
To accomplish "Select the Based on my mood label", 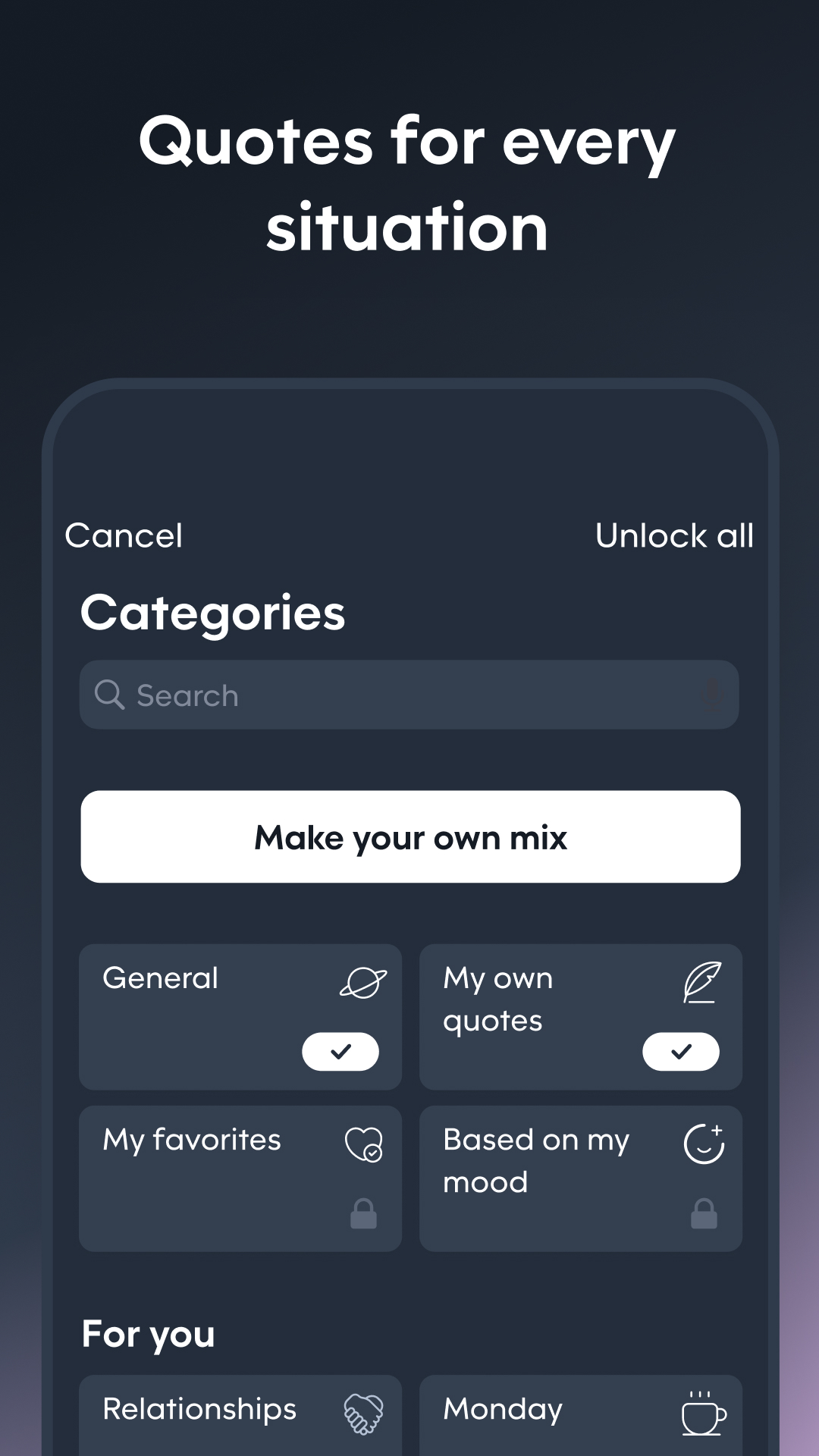I will point(536,1160).
